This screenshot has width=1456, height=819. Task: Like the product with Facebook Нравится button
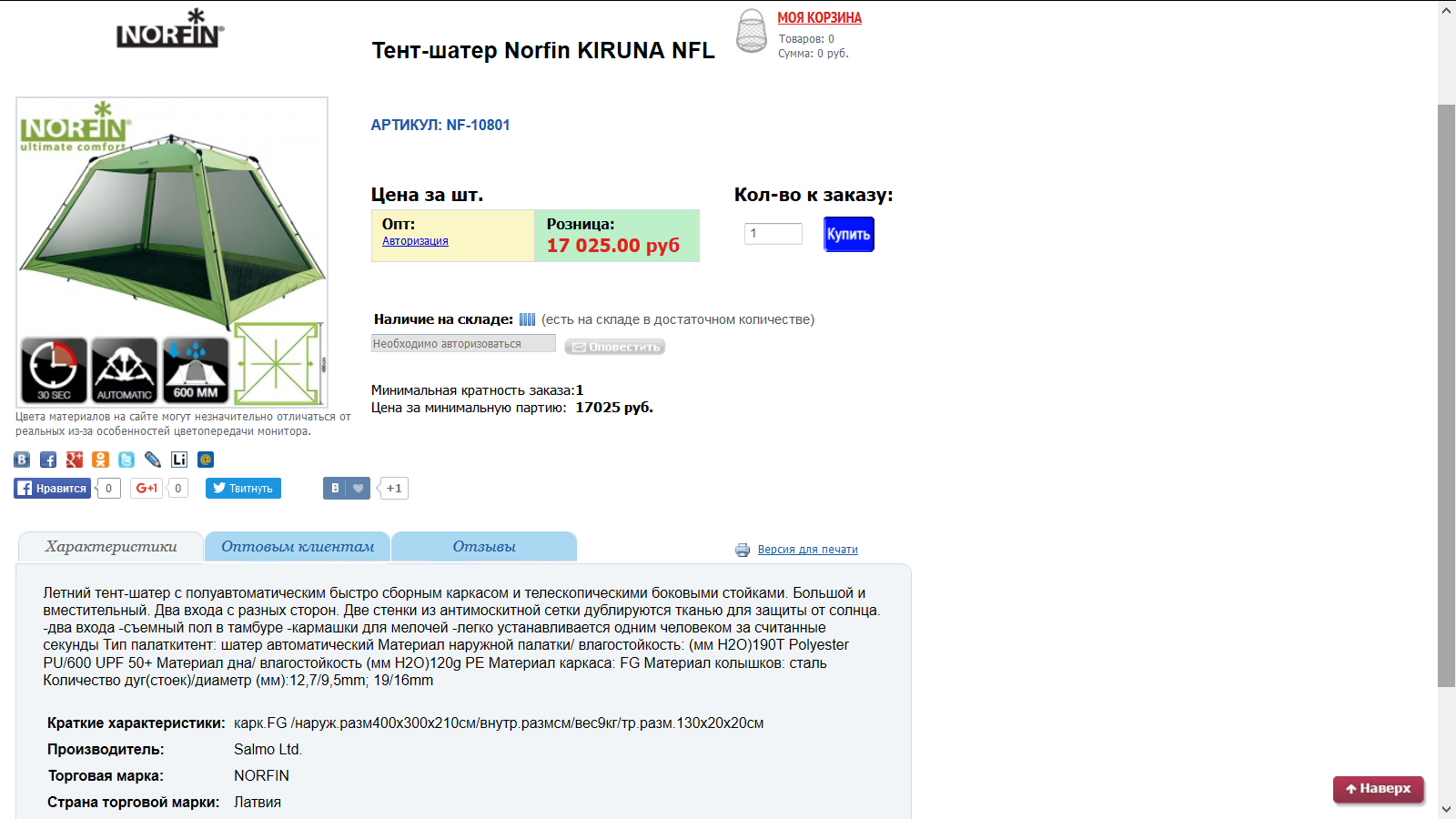(x=52, y=489)
